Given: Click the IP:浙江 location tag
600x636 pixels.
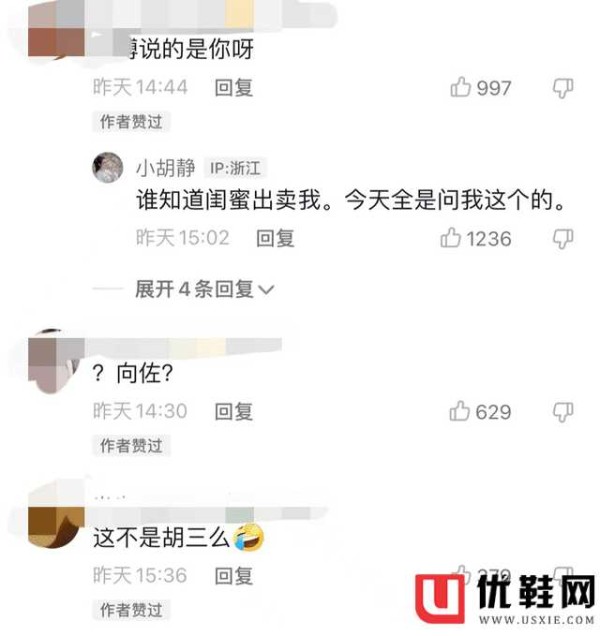Looking at the screenshot, I should click(x=235, y=168).
